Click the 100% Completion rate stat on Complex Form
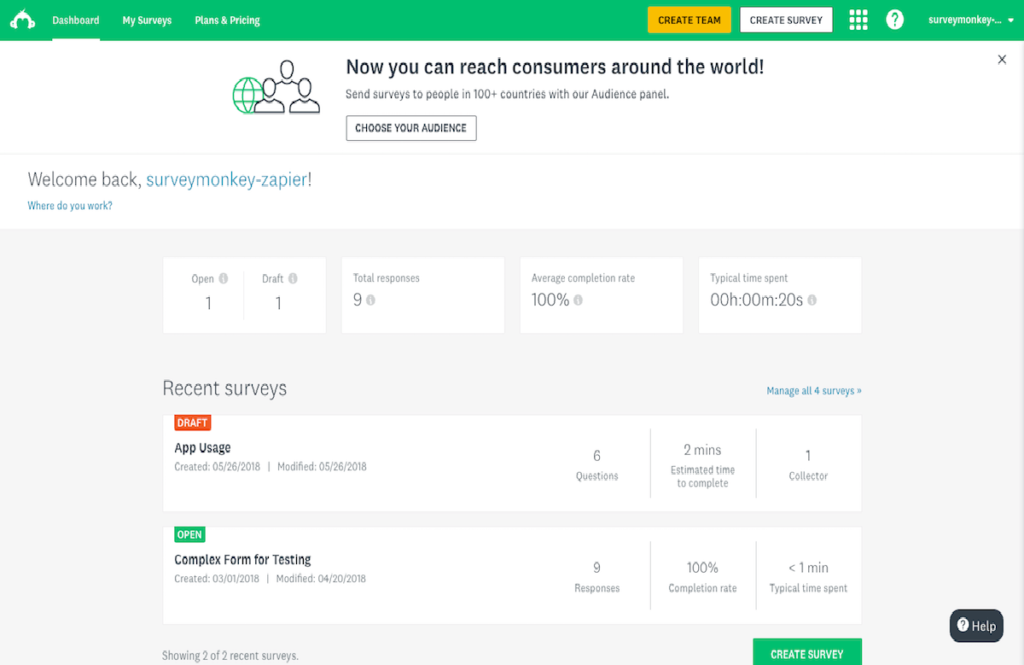1024x665 pixels. [x=703, y=577]
